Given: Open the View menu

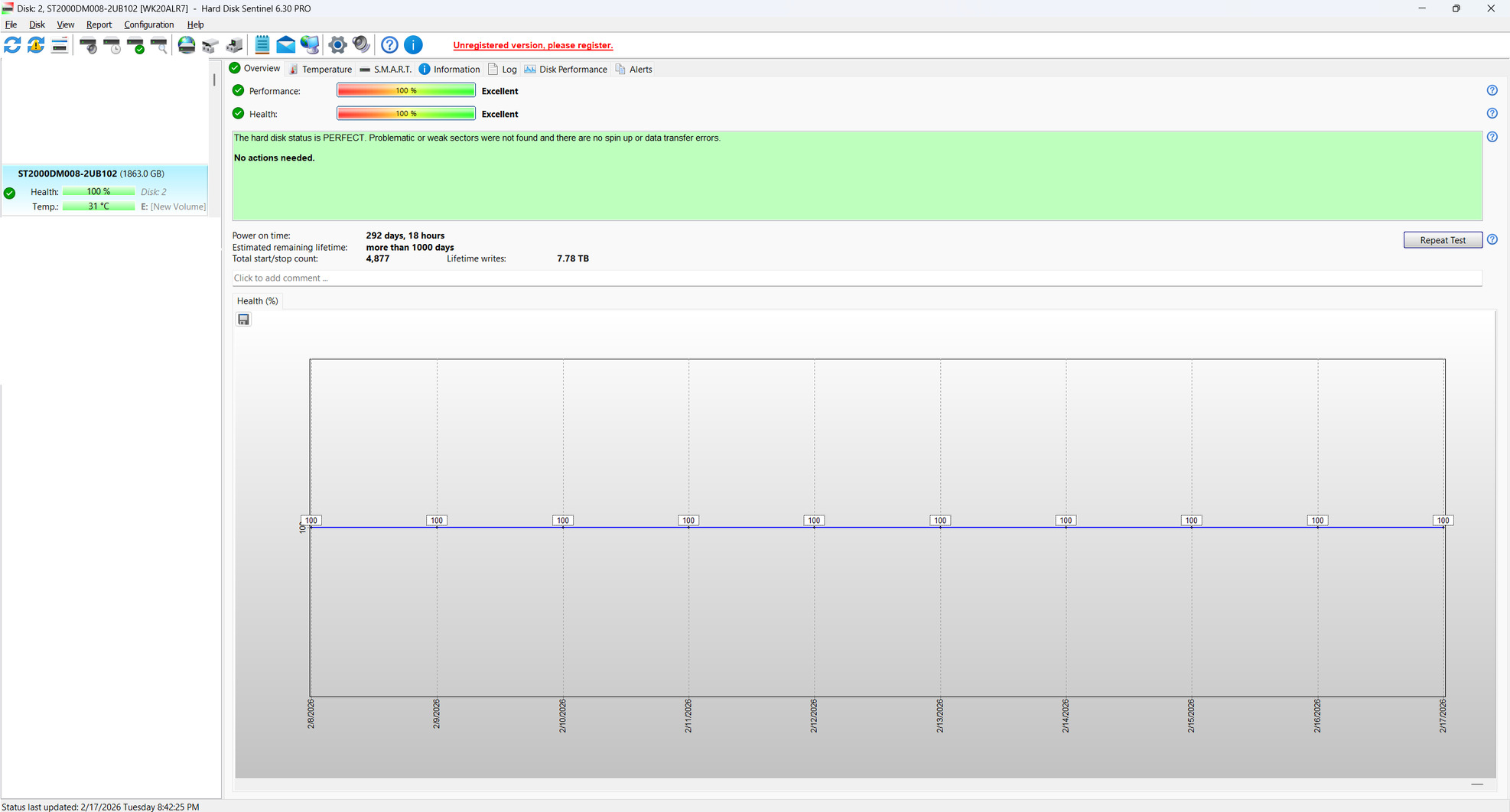Looking at the screenshot, I should pos(66,24).
